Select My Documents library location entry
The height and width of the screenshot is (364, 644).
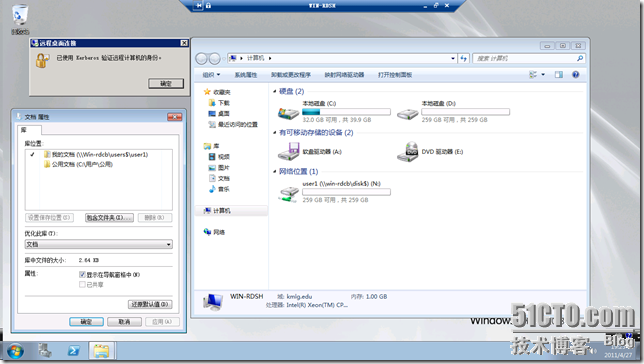click(x=96, y=154)
